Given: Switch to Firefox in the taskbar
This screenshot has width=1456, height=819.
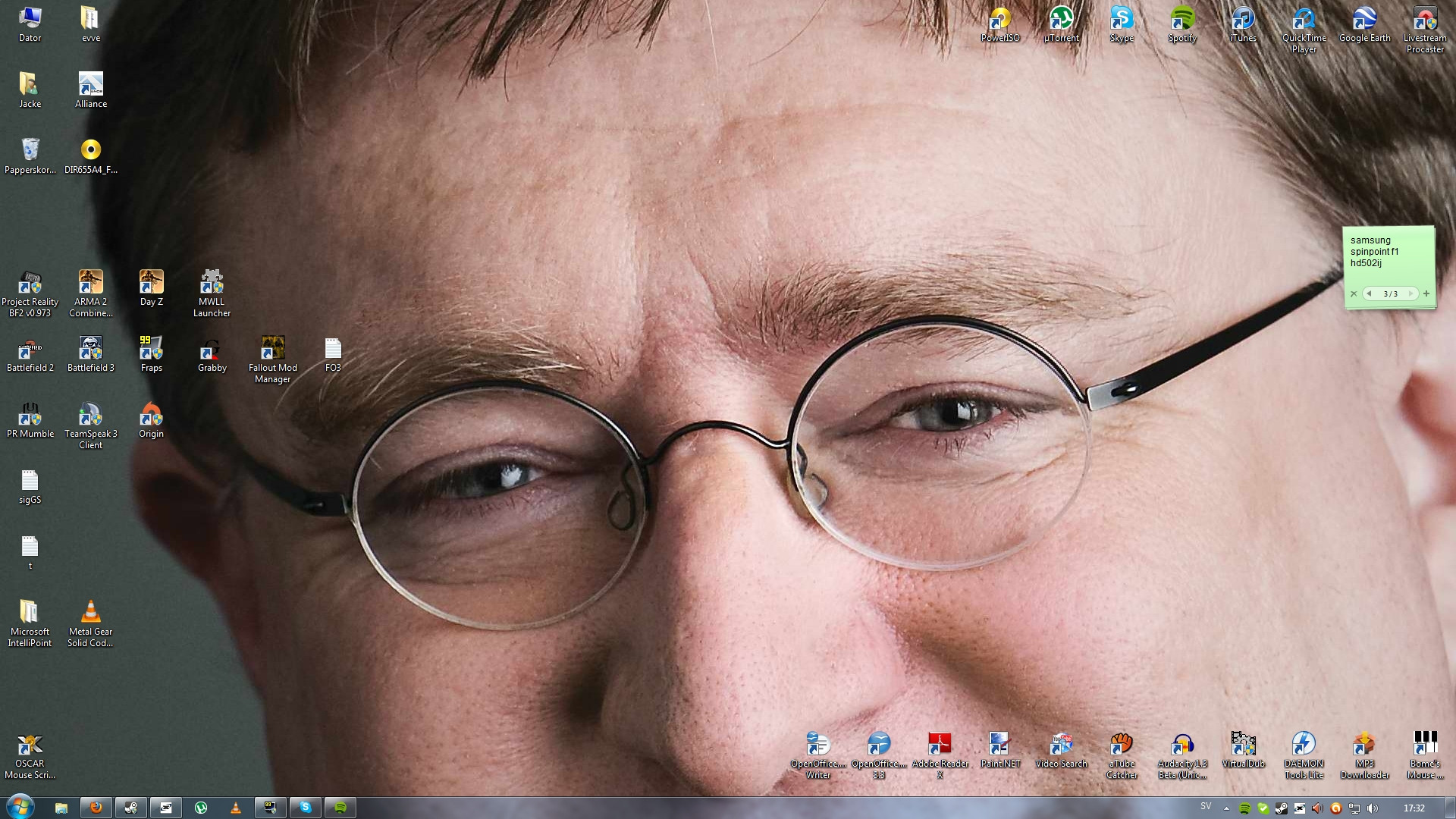Looking at the screenshot, I should tap(96, 808).
